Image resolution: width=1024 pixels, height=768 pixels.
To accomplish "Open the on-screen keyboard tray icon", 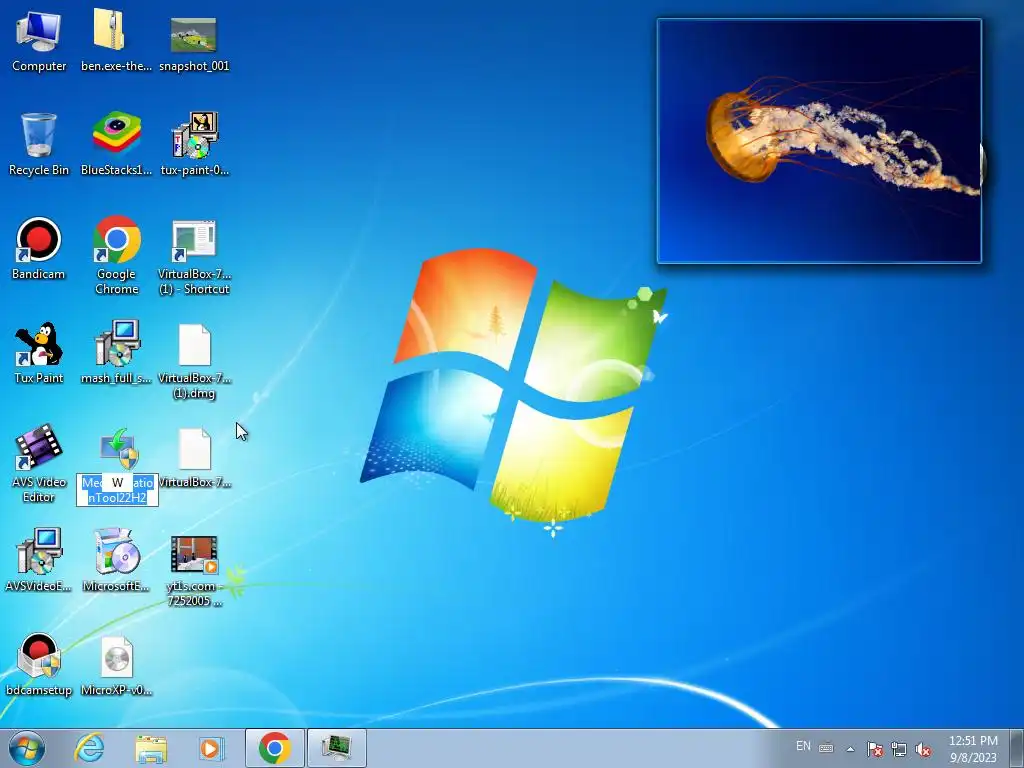I will (826, 748).
